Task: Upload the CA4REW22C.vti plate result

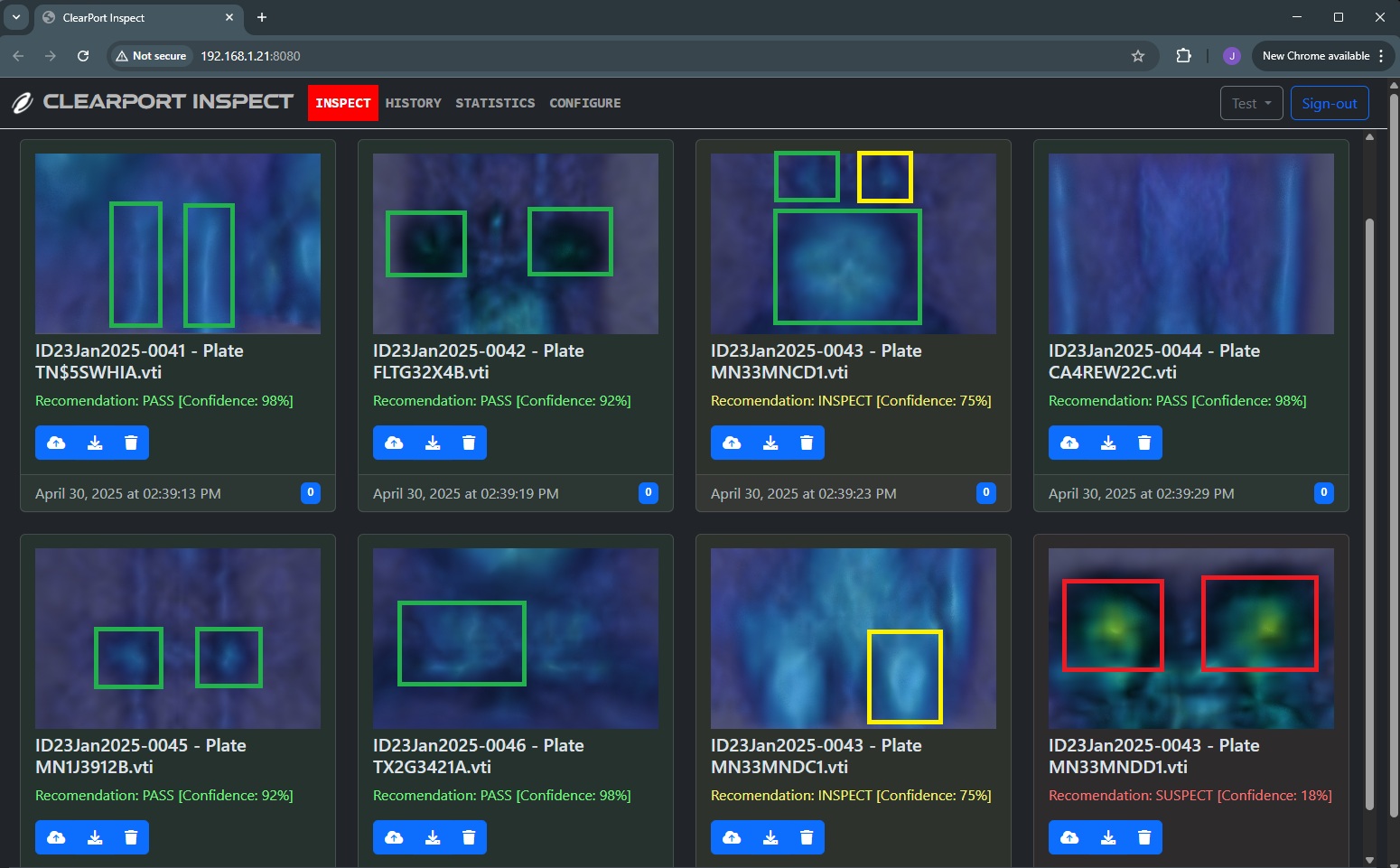Action: click(x=1069, y=443)
